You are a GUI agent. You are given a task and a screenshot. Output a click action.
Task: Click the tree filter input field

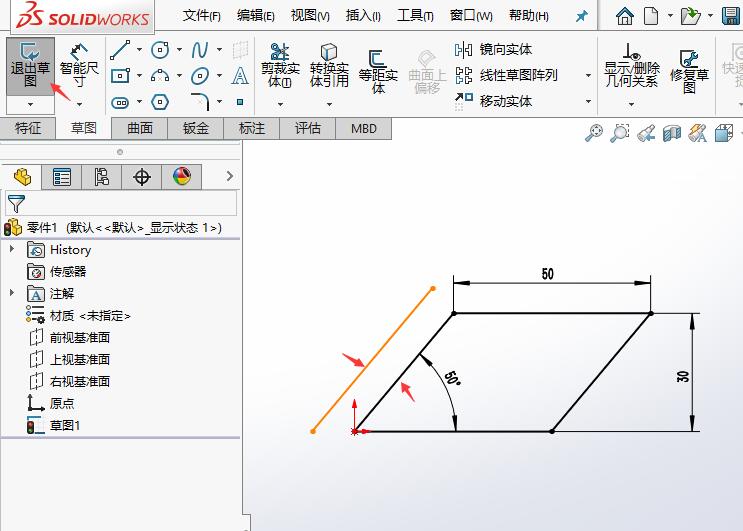(x=121, y=203)
